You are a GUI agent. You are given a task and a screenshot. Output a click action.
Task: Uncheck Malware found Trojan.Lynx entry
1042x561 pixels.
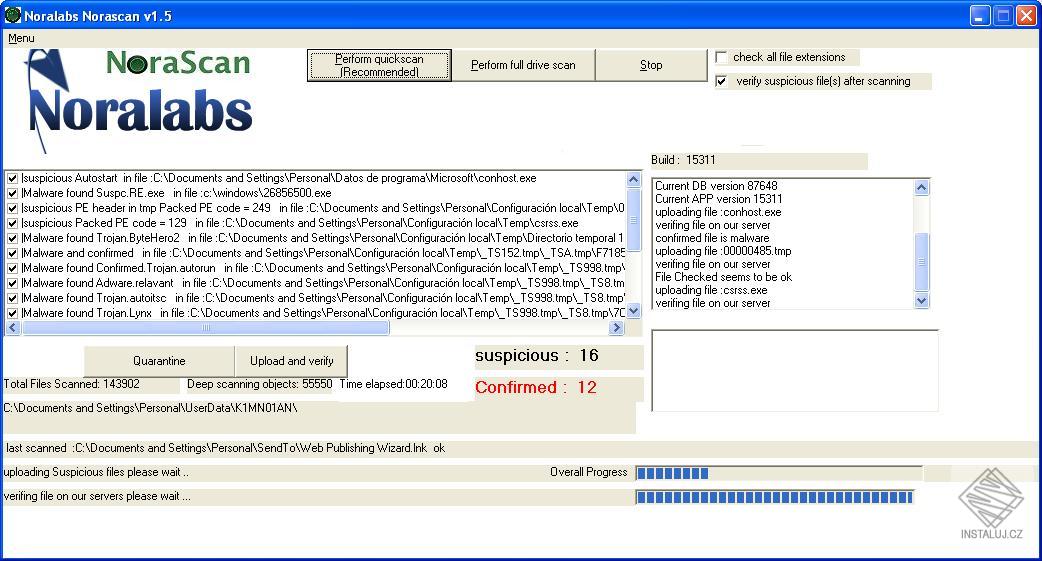point(12,313)
